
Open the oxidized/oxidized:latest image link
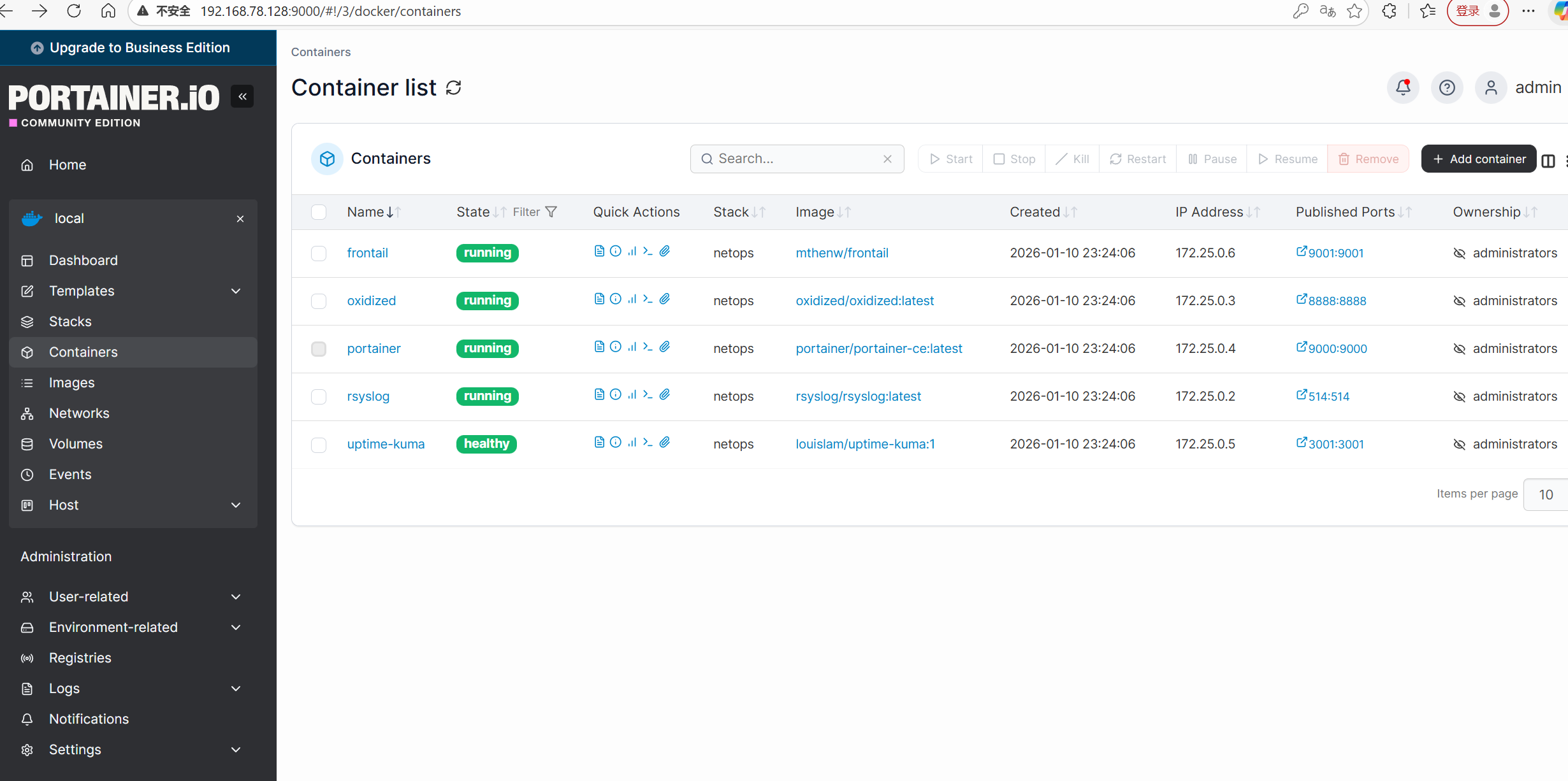(x=864, y=301)
